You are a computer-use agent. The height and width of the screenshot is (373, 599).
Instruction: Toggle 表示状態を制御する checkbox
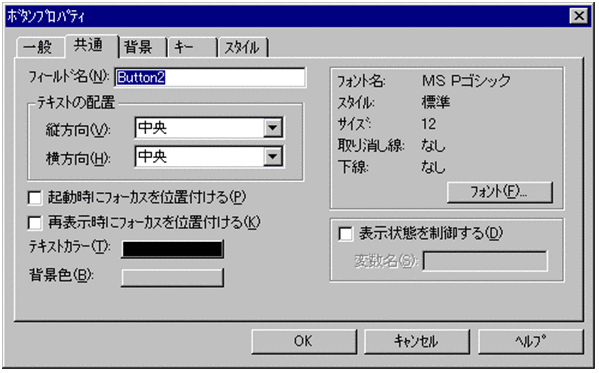(345, 234)
